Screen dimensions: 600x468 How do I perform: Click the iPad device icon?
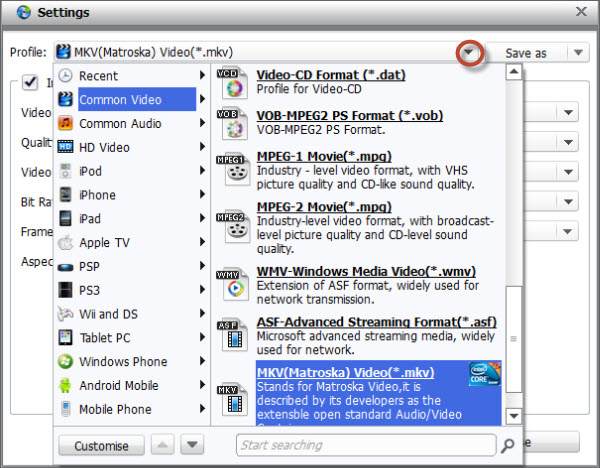point(65,219)
